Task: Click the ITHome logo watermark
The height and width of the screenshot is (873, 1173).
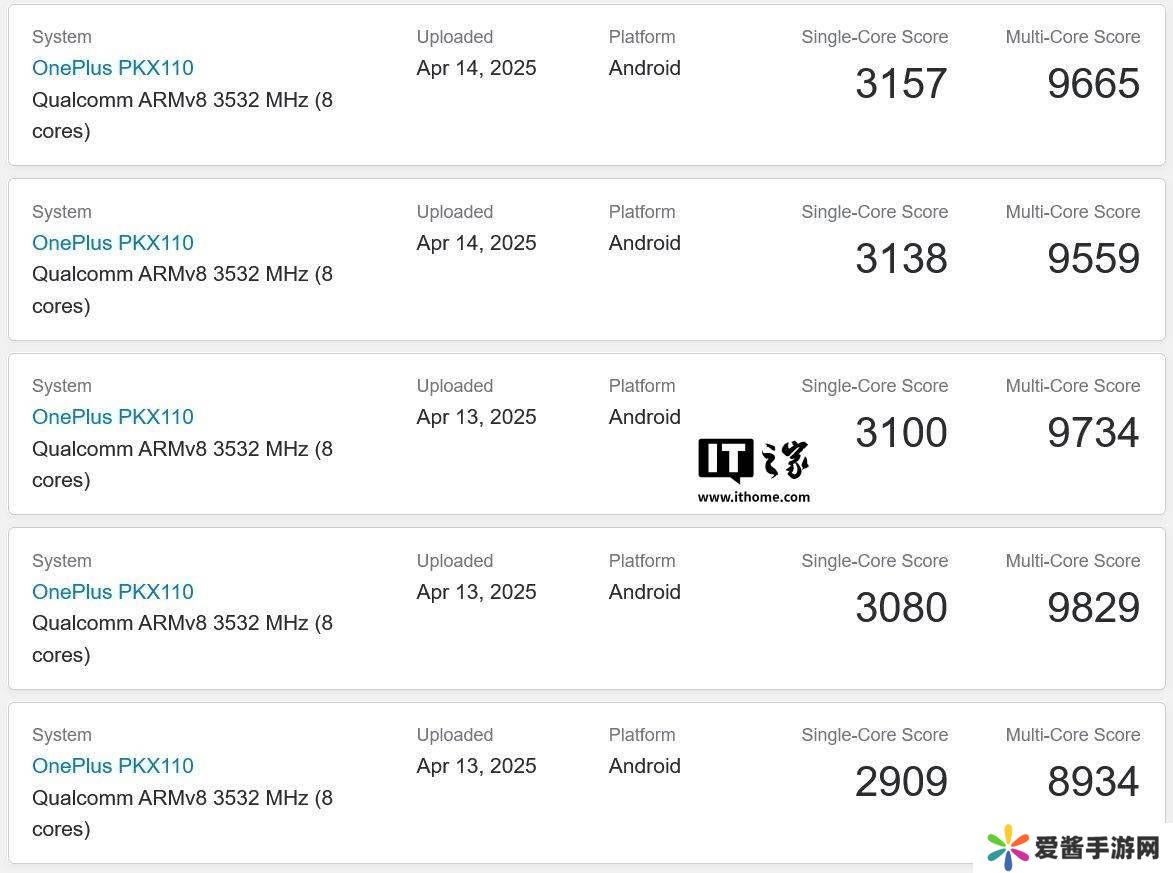Action: (x=752, y=461)
